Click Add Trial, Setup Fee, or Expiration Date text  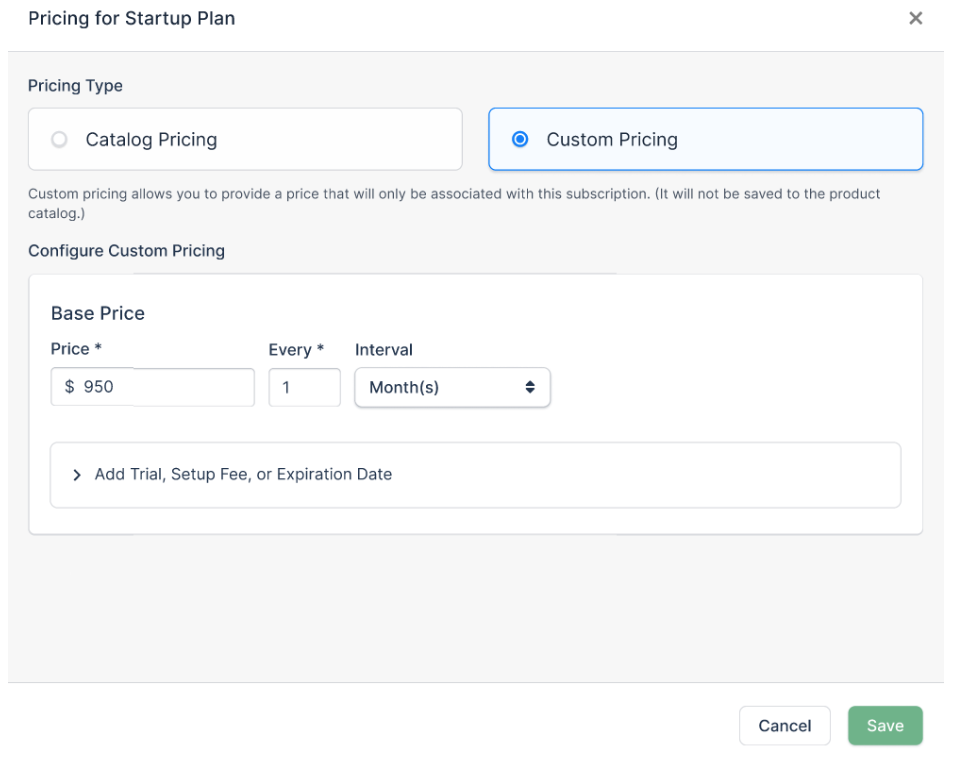click(243, 474)
